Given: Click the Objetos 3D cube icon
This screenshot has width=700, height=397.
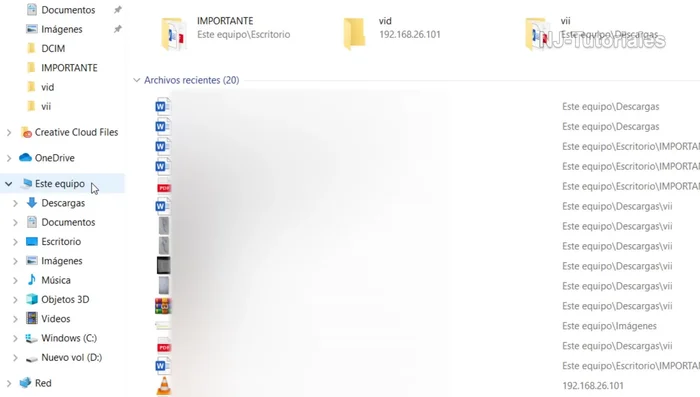Looking at the screenshot, I should (32, 299).
